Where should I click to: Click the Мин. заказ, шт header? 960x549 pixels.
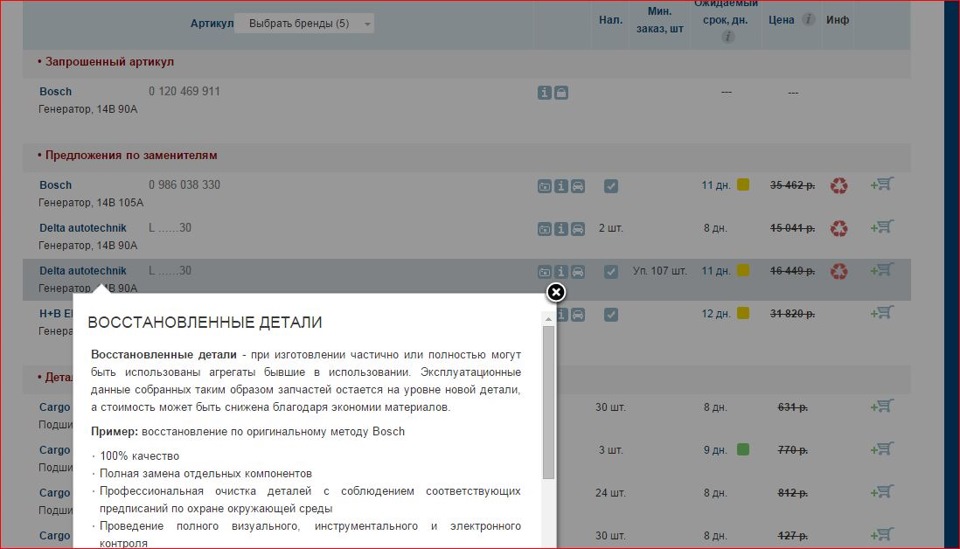tap(659, 20)
